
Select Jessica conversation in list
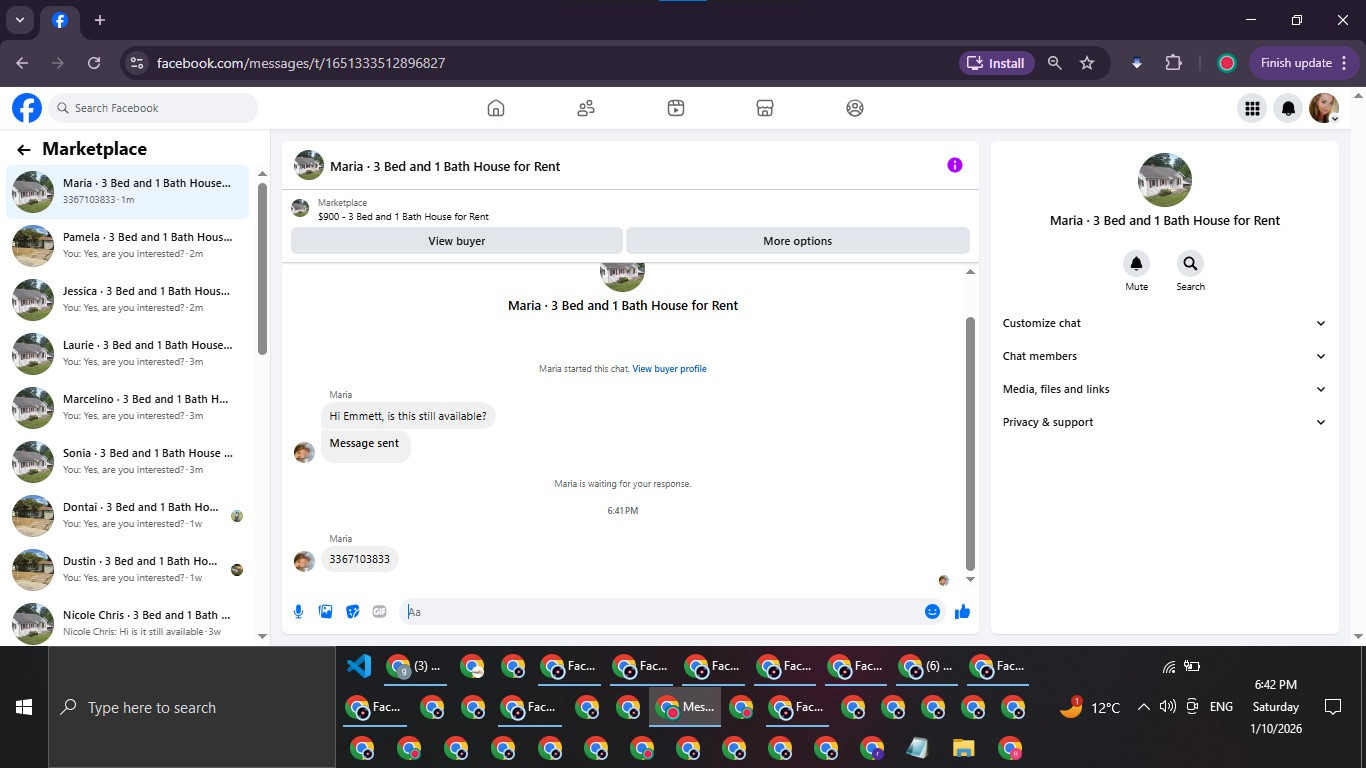(128, 299)
